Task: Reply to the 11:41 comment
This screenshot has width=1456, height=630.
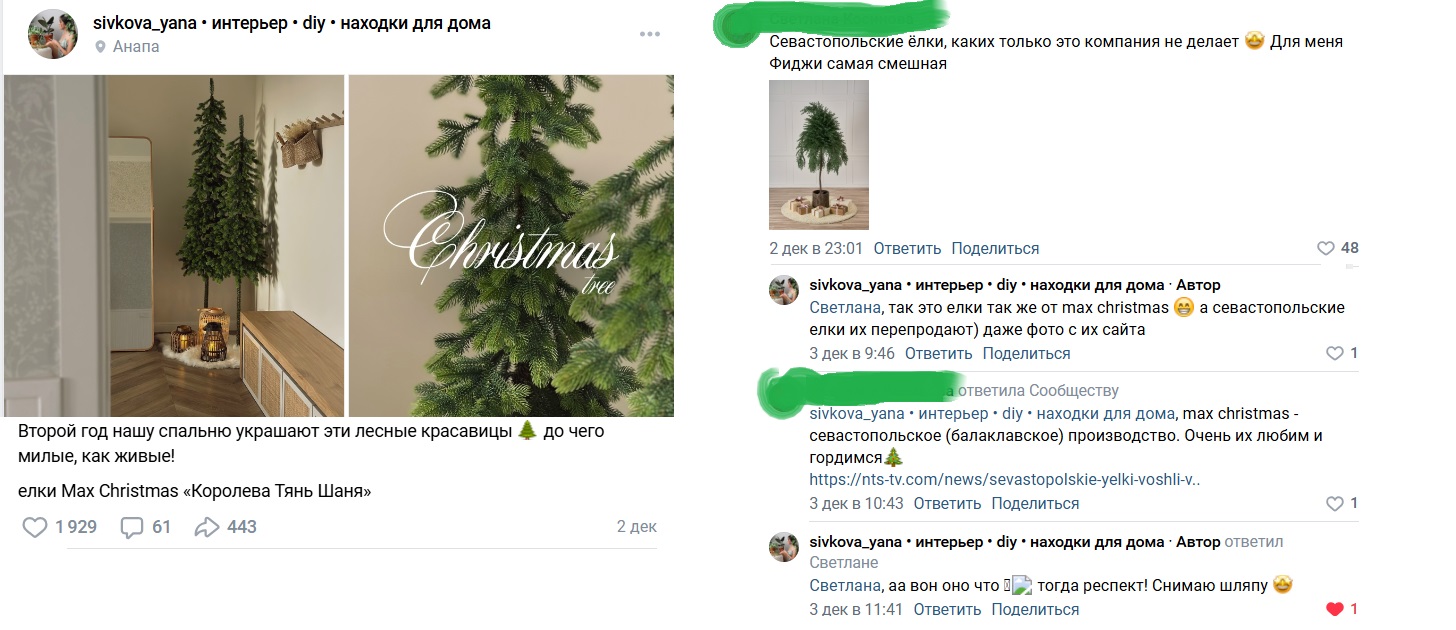Action: 947,610
